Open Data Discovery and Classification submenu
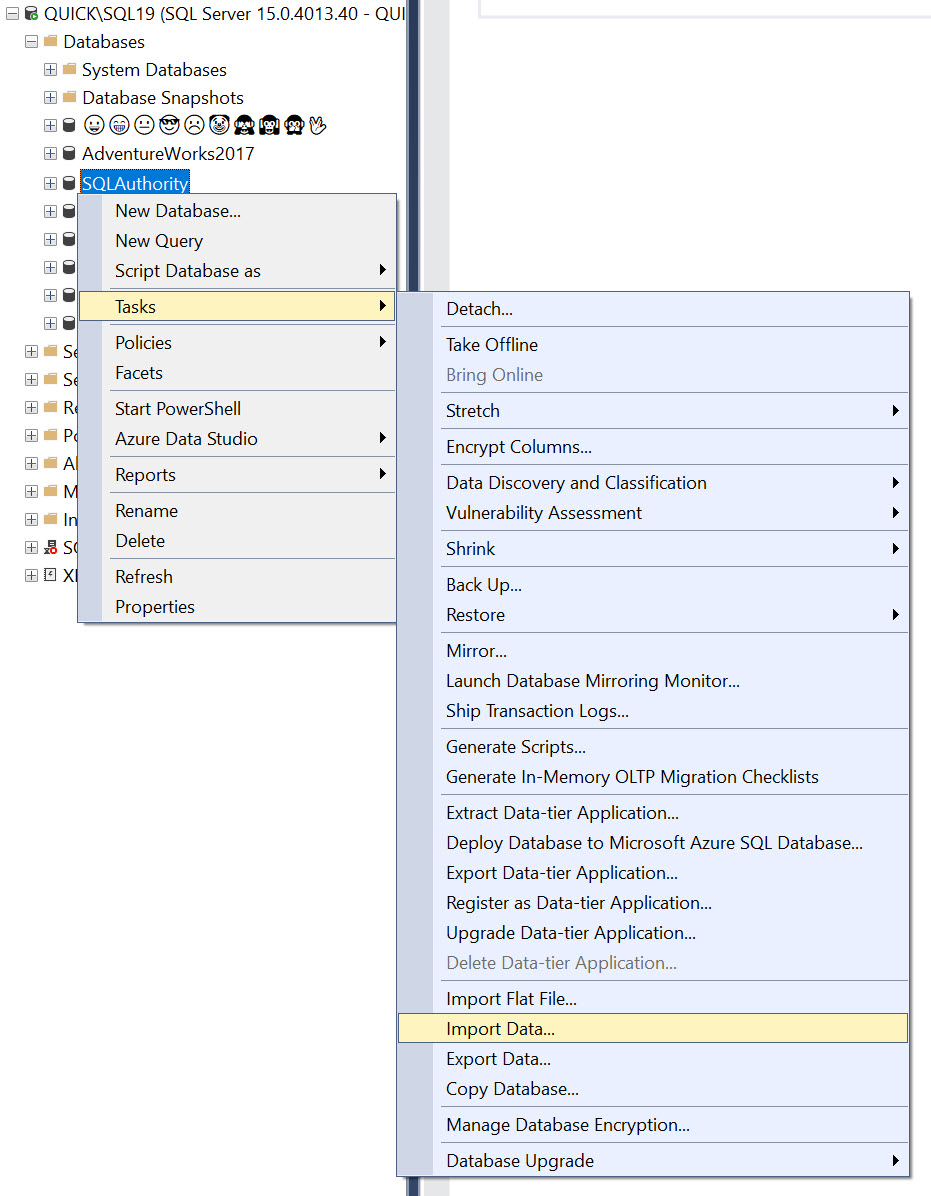 [653, 483]
